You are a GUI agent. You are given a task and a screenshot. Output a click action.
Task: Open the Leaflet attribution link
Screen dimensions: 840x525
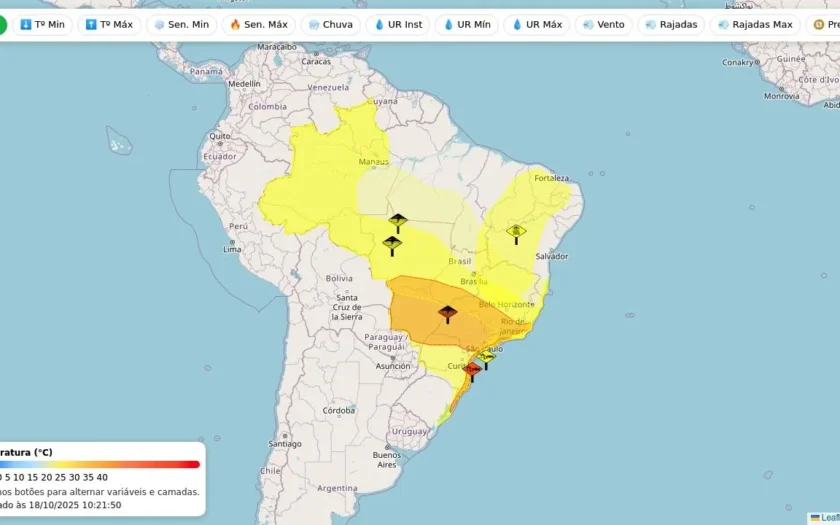tap(825, 518)
